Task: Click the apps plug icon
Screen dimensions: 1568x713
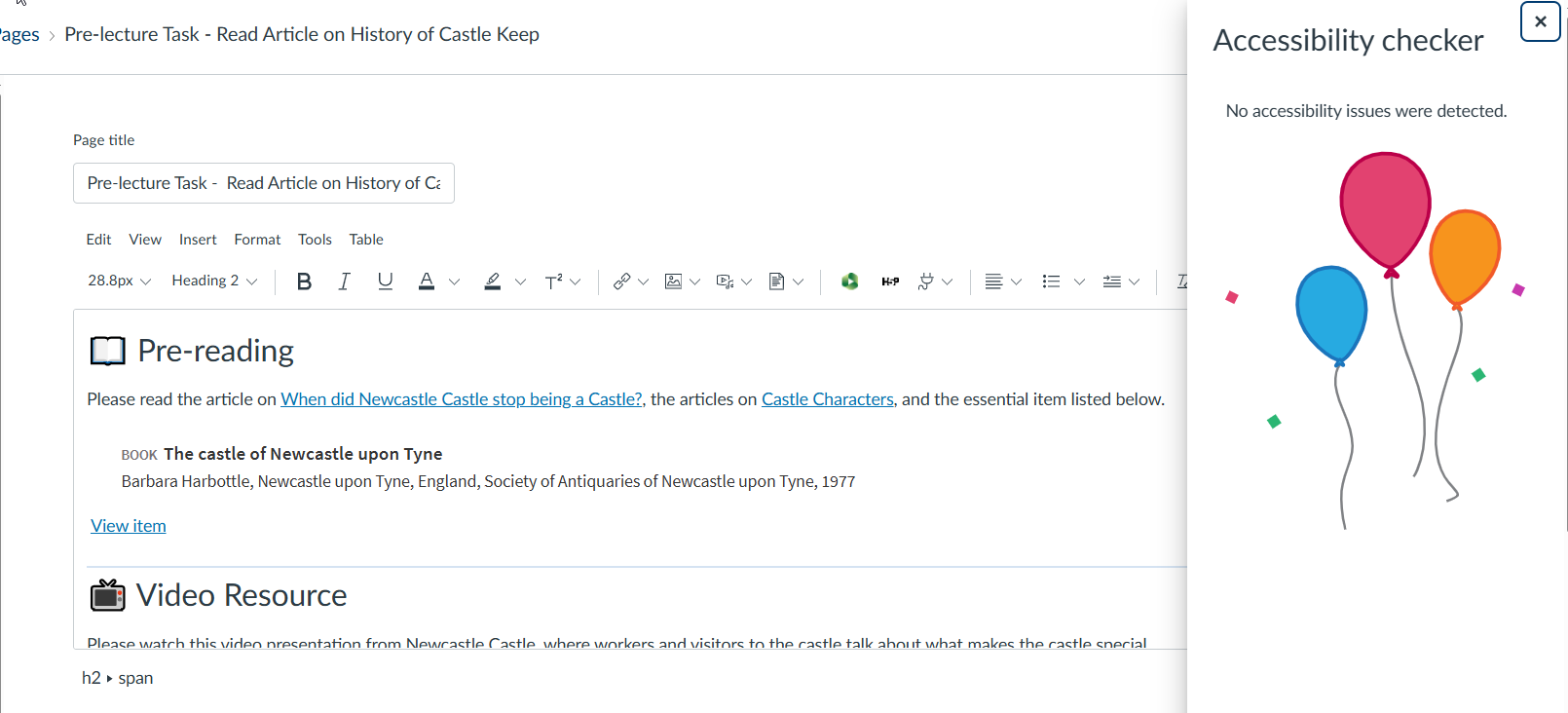Action: click(x=925, y=281)
